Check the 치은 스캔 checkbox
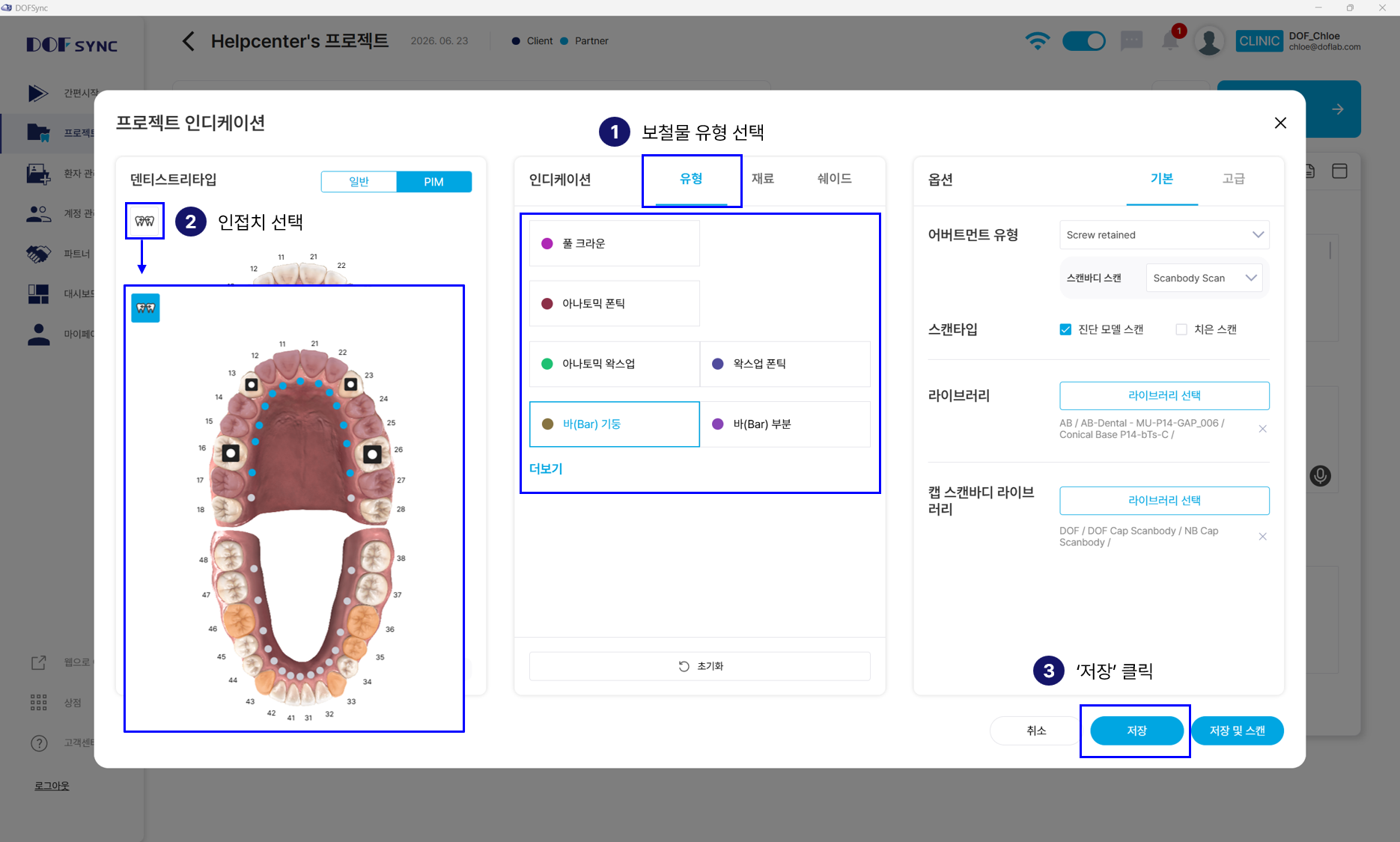1400x842 pixels. [x=1181, y=329]
